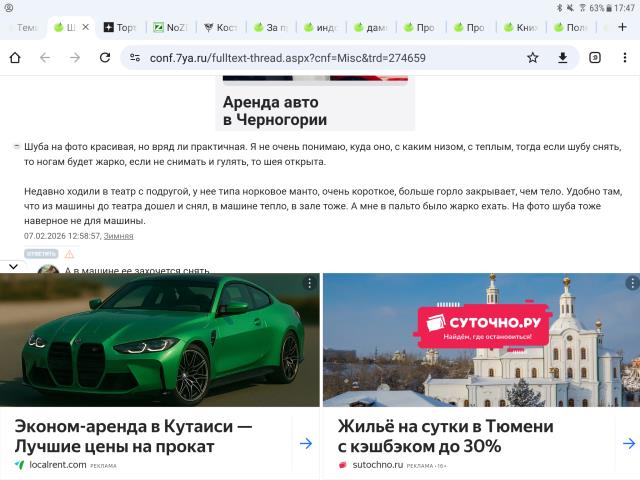Open a new tab with plus
The height and width of the screenshot is (480, 640).
click(623, 27)
